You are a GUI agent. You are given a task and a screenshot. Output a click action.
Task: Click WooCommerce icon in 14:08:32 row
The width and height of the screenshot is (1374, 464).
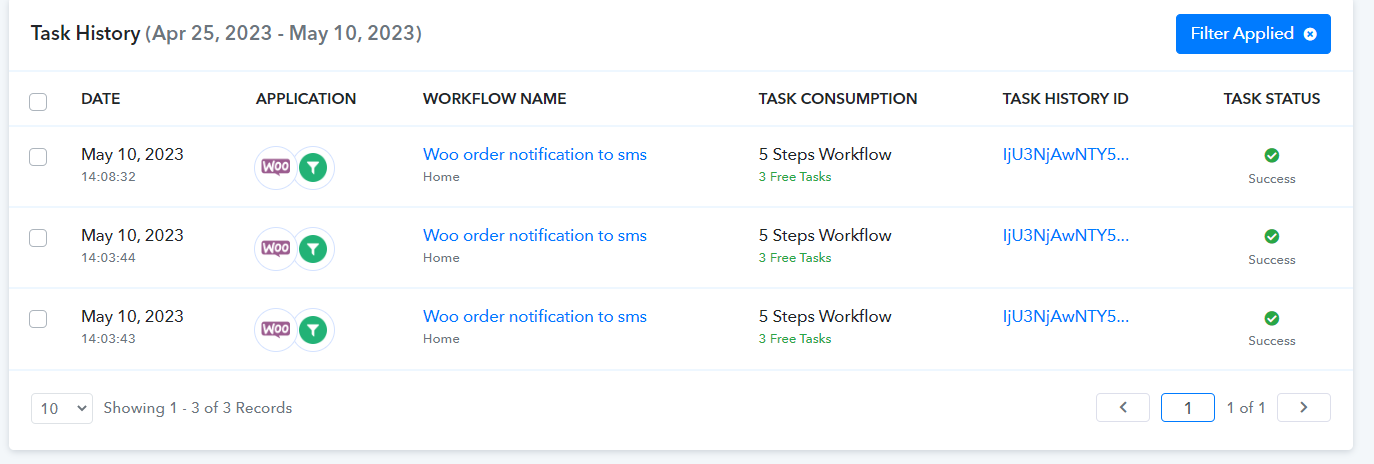tap(276, 167)
